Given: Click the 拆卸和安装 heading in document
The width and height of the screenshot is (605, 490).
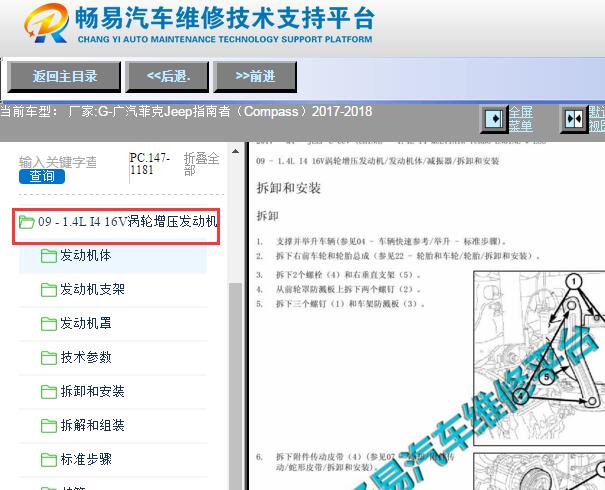Looking at the screenshot, I should (289, 188).
